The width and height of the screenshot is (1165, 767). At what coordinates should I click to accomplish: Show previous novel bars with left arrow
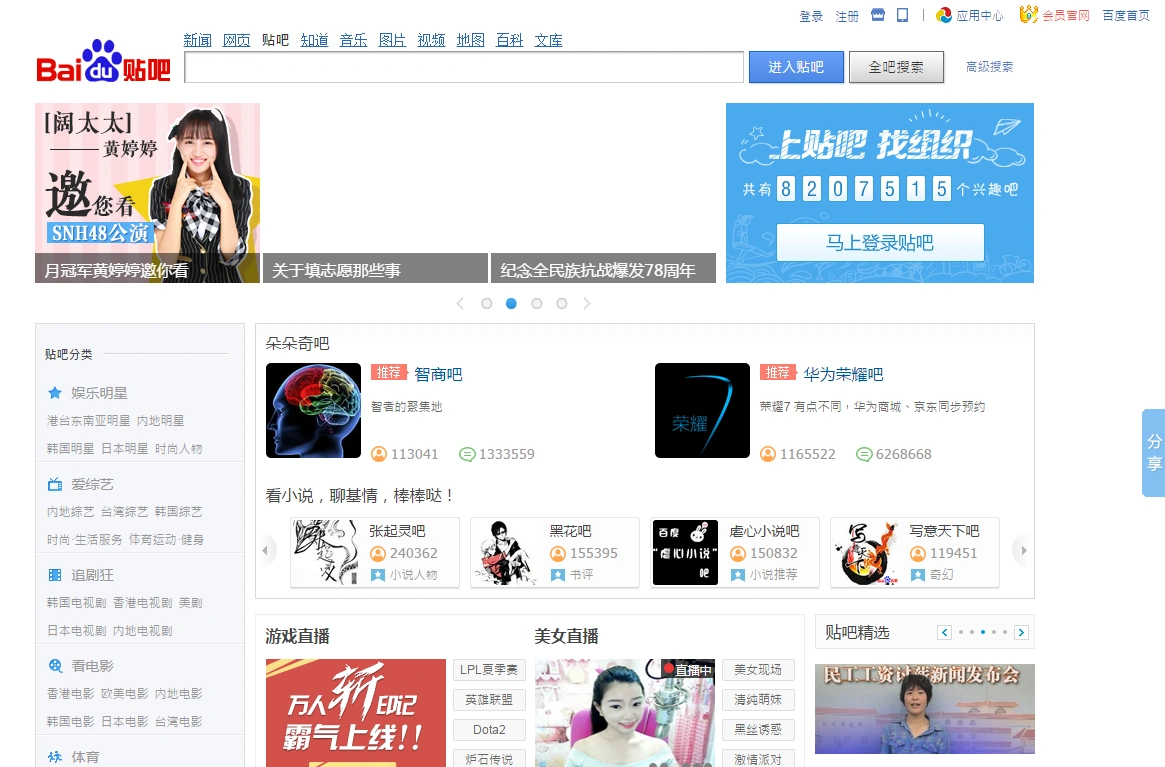coord(265,551)
